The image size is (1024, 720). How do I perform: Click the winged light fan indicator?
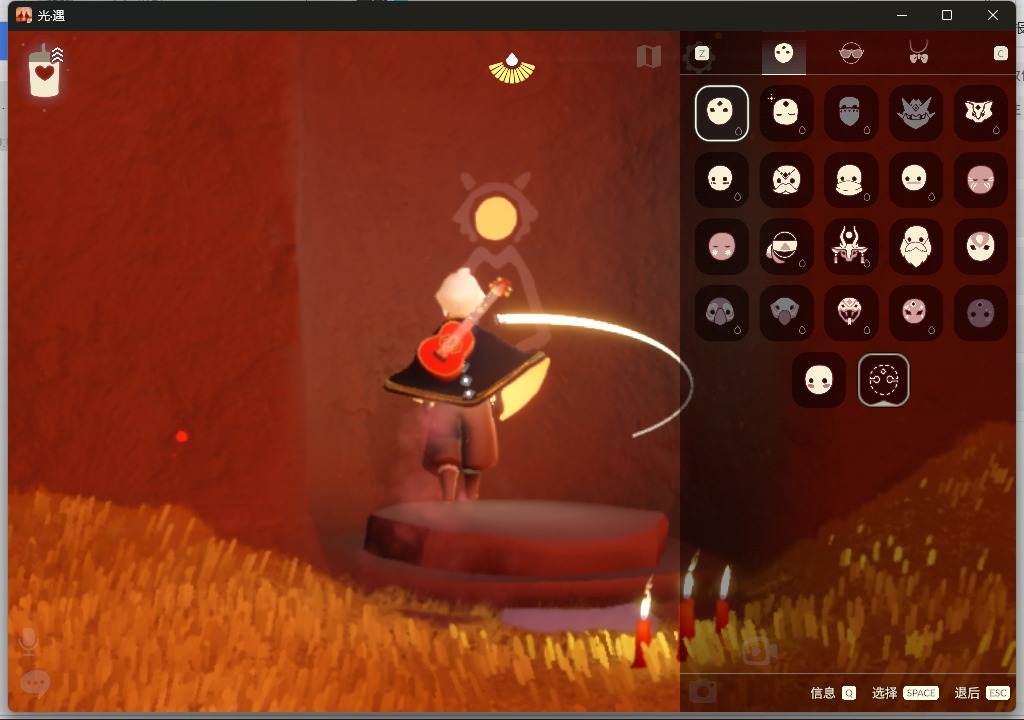pos(512,68)
